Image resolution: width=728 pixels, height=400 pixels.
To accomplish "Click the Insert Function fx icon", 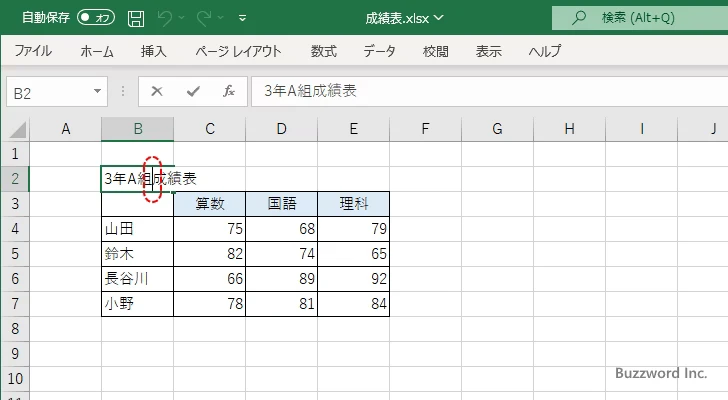I will [x=229, y=91].
